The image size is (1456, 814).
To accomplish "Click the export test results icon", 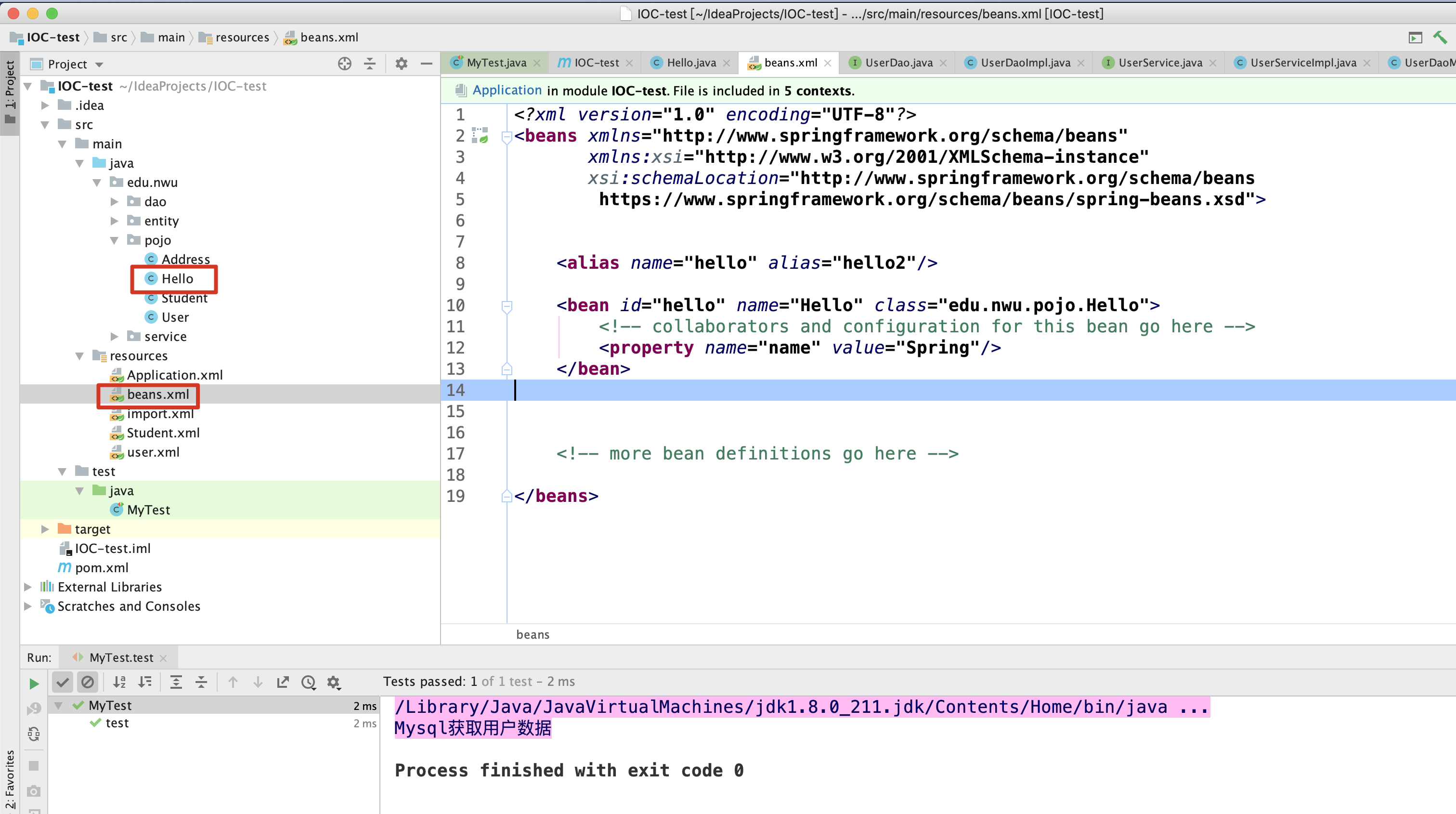I will [x=283, y=682].
